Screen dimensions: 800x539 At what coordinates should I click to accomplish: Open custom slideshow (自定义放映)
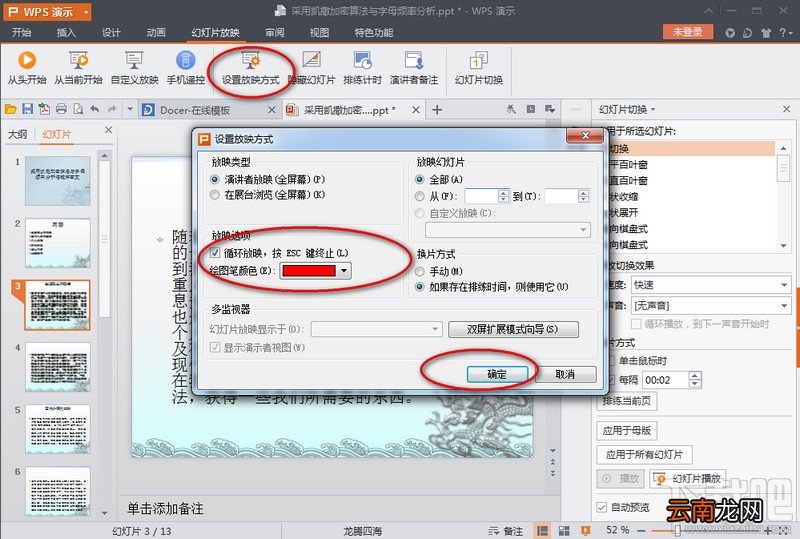pos(134,67)
